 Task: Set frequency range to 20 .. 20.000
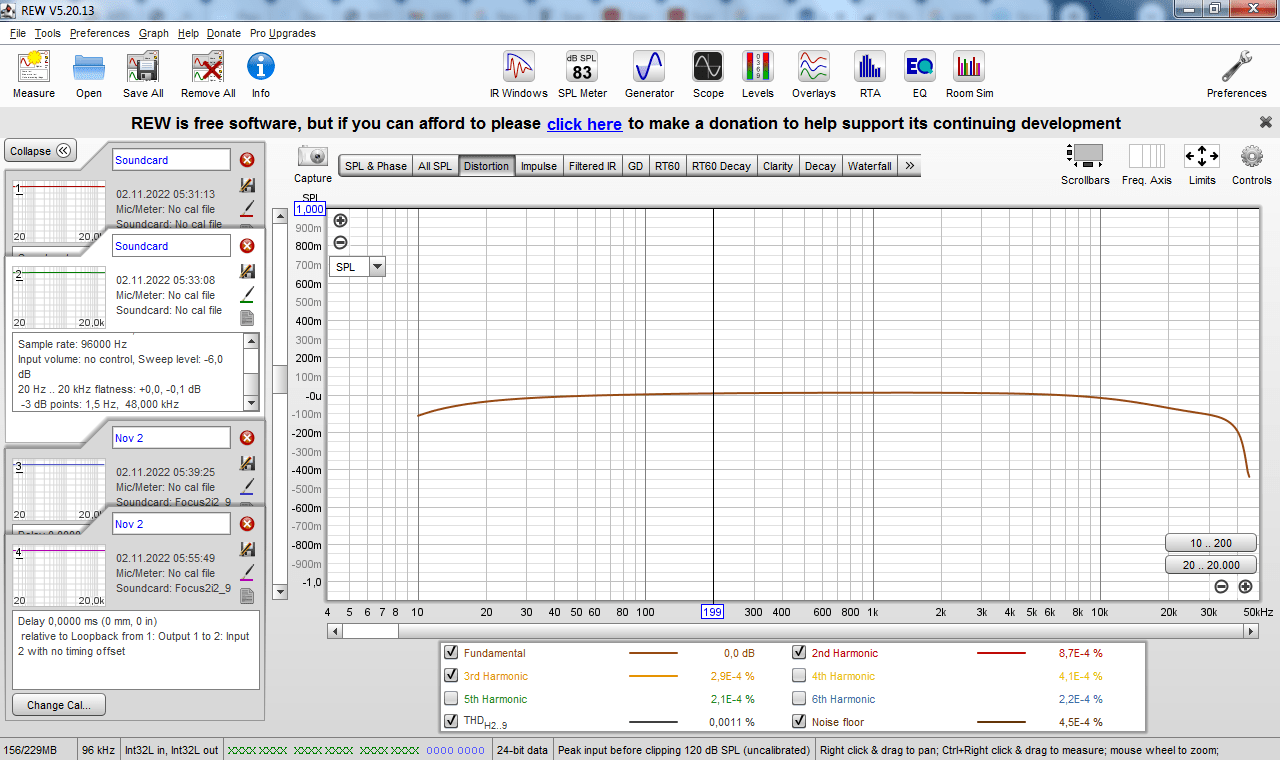pos(1210,565)
